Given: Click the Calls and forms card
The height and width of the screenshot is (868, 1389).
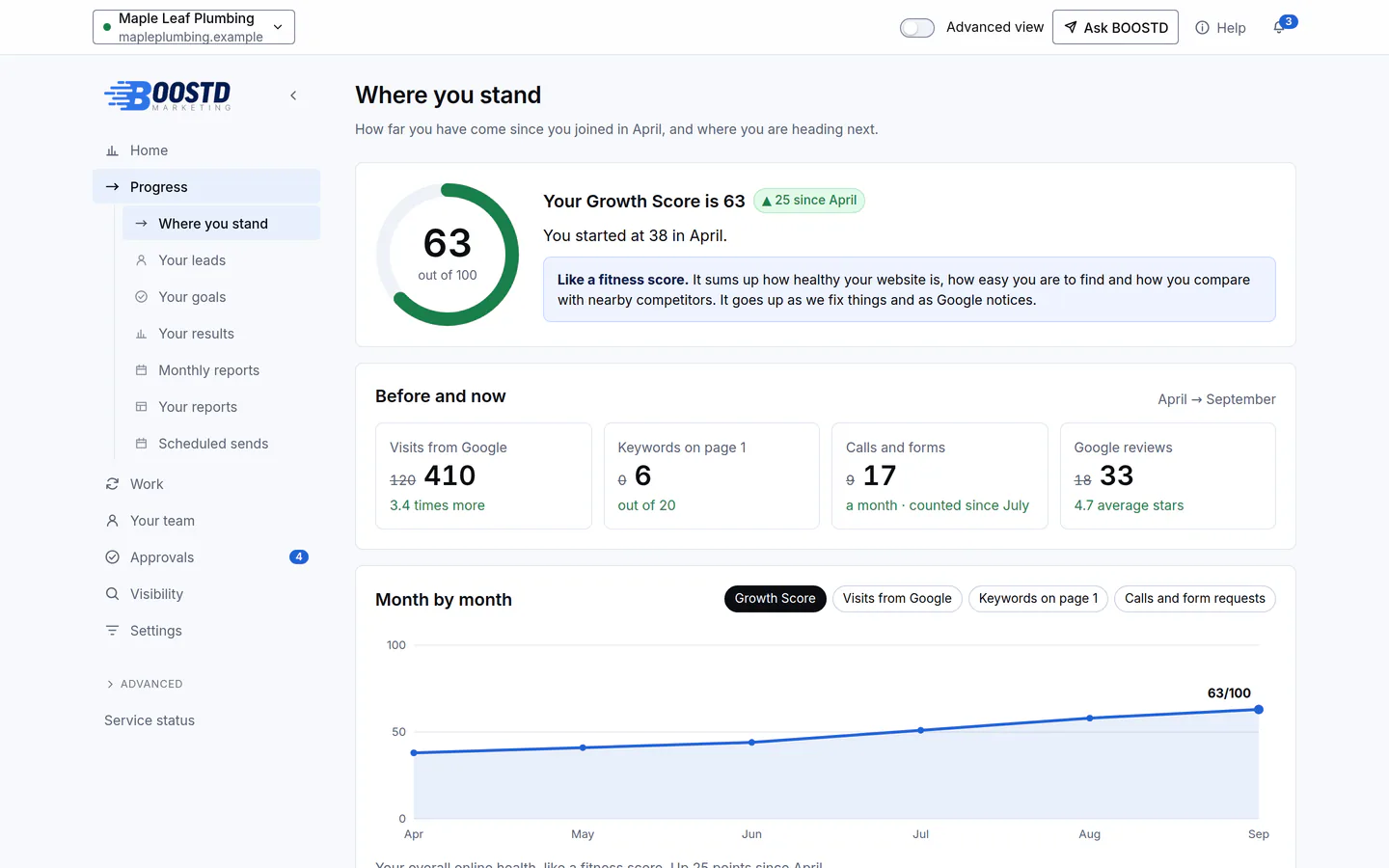Looking at the screenshot, I should [x=940, y=475].
